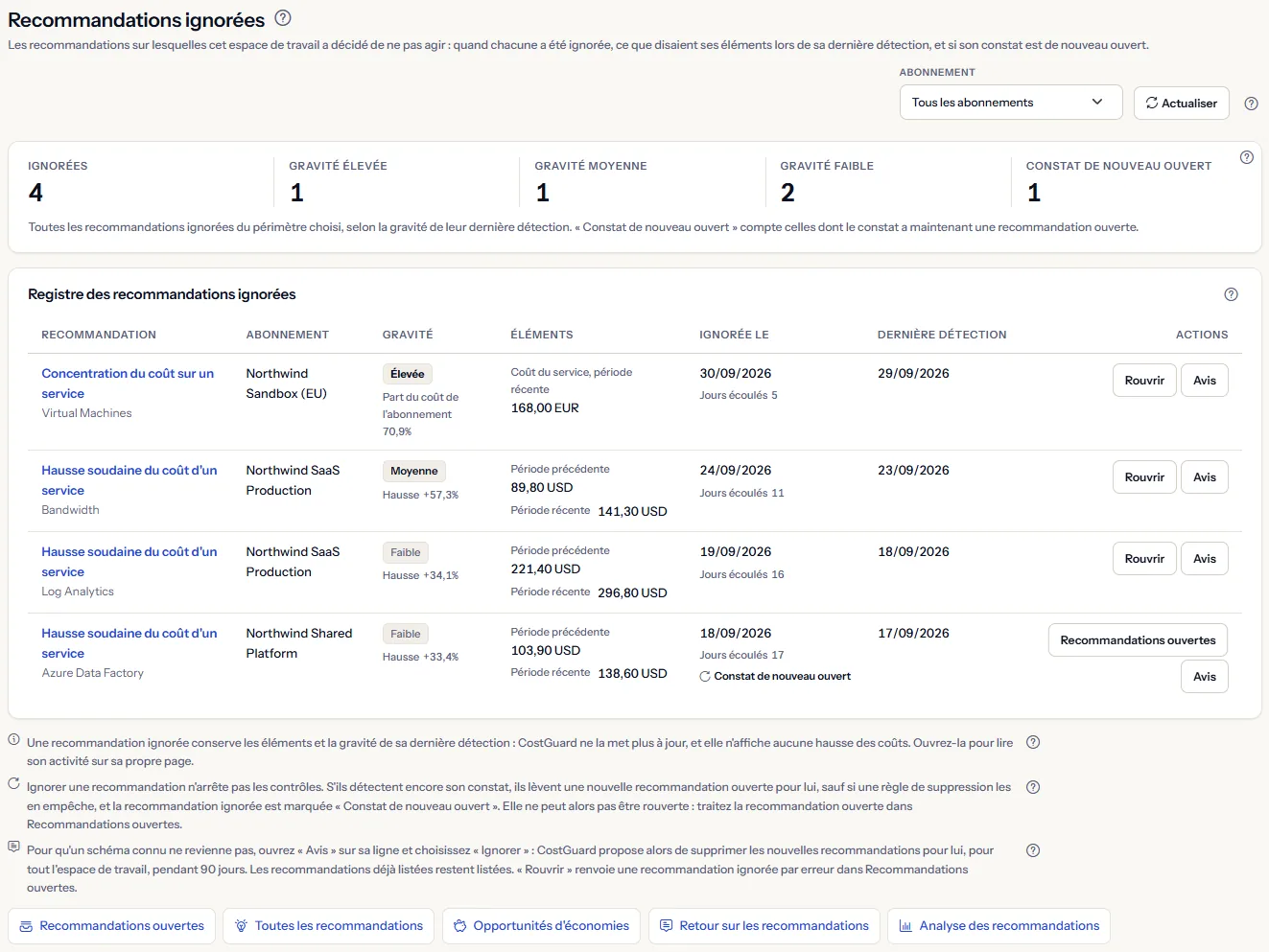Image resolution: width=1269 pixels, height=952 pixels.
Task: Click the 17/09/2026 last detection date
Action: [x=913, y=634]
